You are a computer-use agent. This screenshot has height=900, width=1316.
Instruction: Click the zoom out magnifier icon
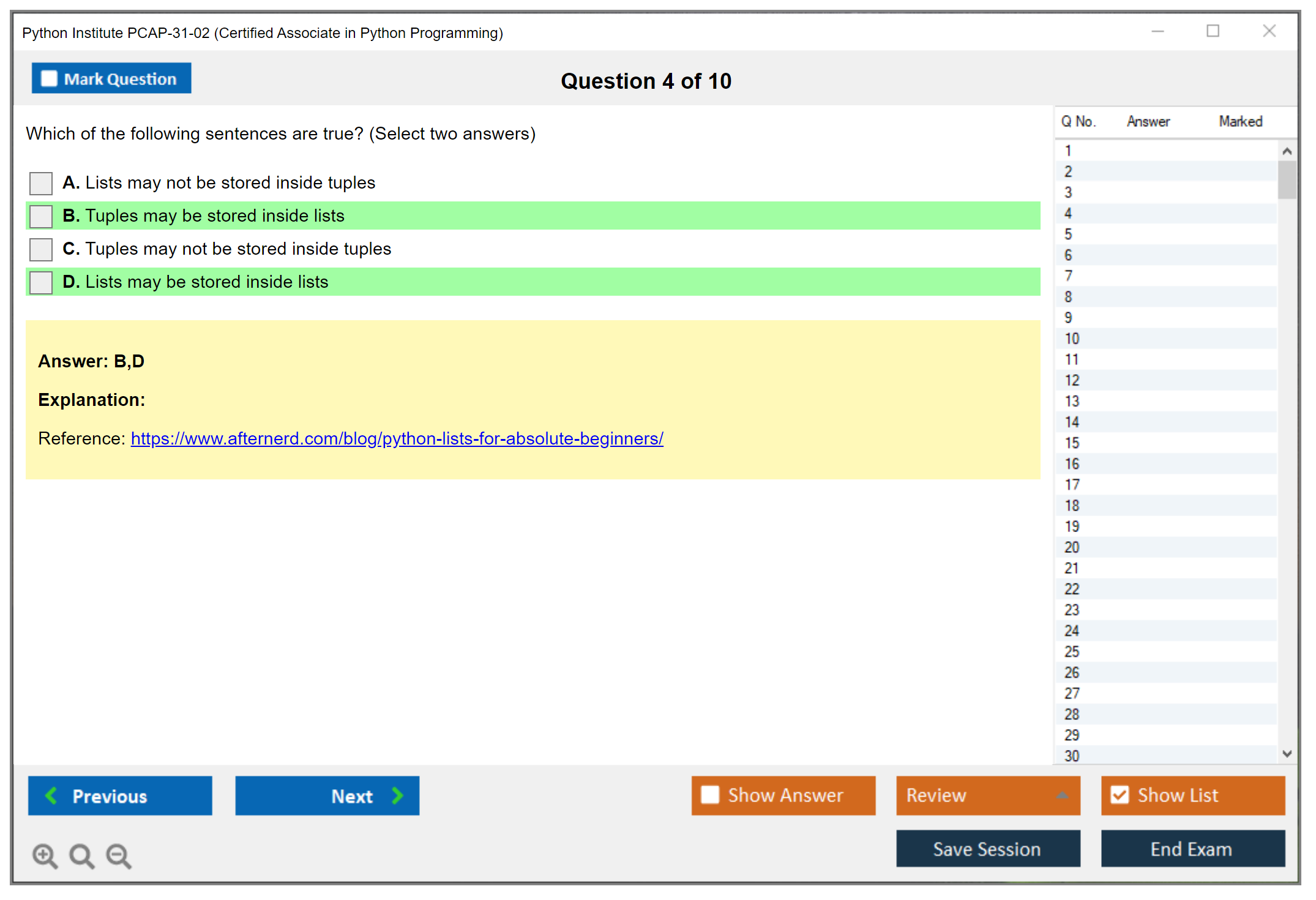pos(119,855)
